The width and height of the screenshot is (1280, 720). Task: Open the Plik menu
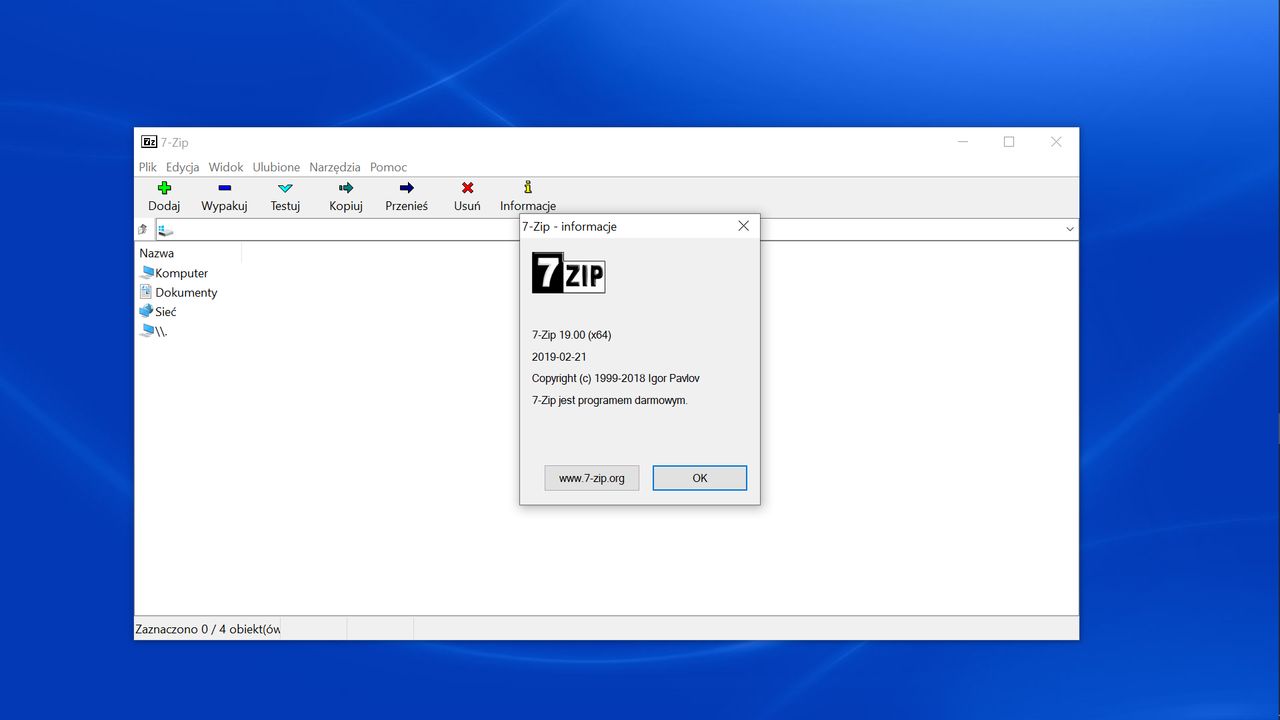coord(148,167)
